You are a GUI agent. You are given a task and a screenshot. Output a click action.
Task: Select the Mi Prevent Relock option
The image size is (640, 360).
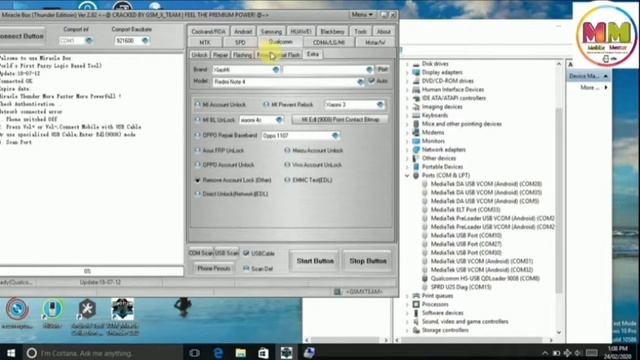pos(266,105)
